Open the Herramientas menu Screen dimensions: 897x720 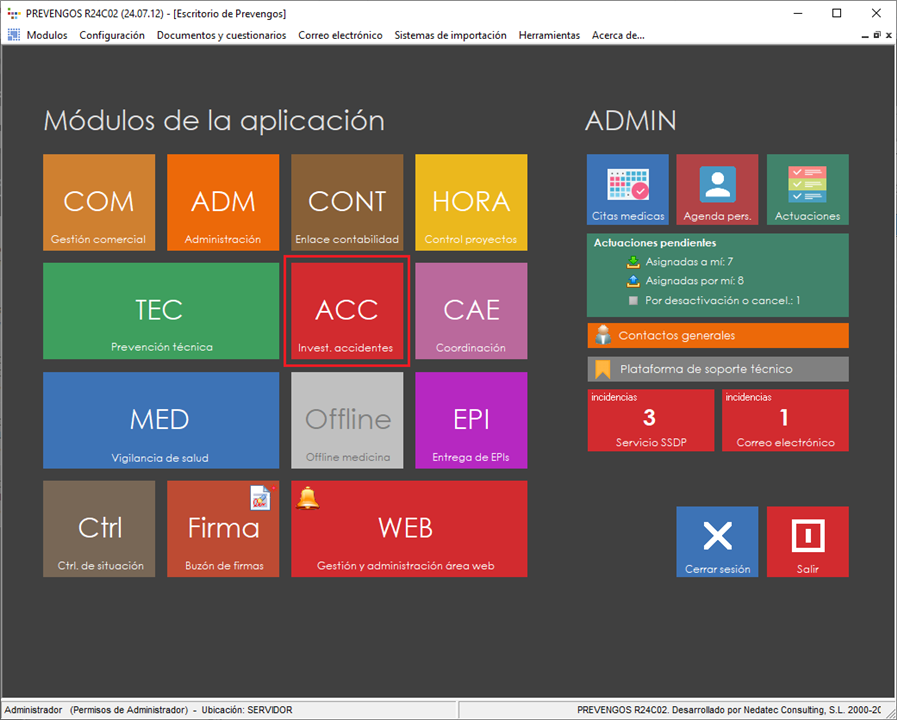point(549,35)
